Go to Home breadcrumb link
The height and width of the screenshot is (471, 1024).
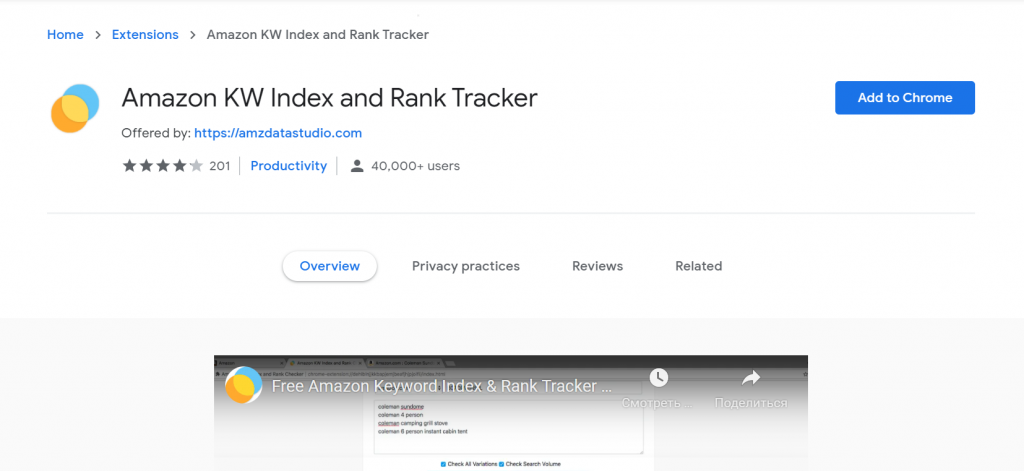click(65, 35)
